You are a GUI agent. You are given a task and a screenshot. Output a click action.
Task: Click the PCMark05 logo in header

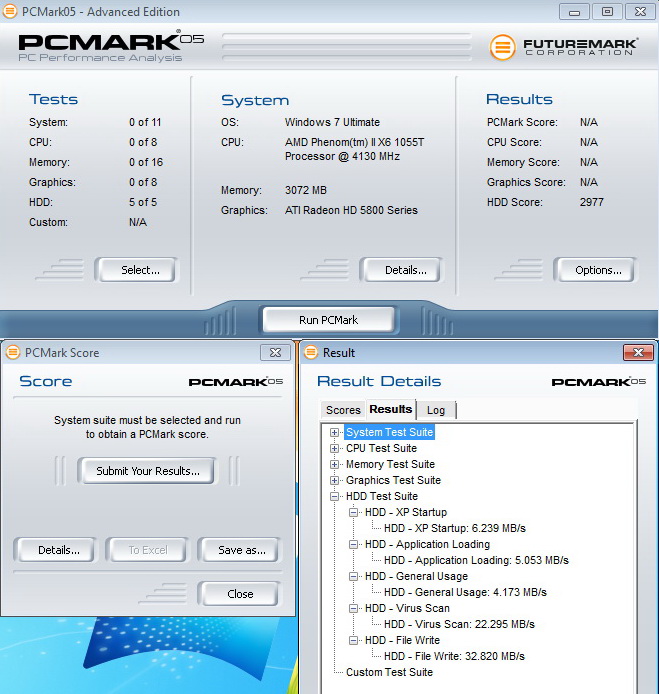[111, 46]
